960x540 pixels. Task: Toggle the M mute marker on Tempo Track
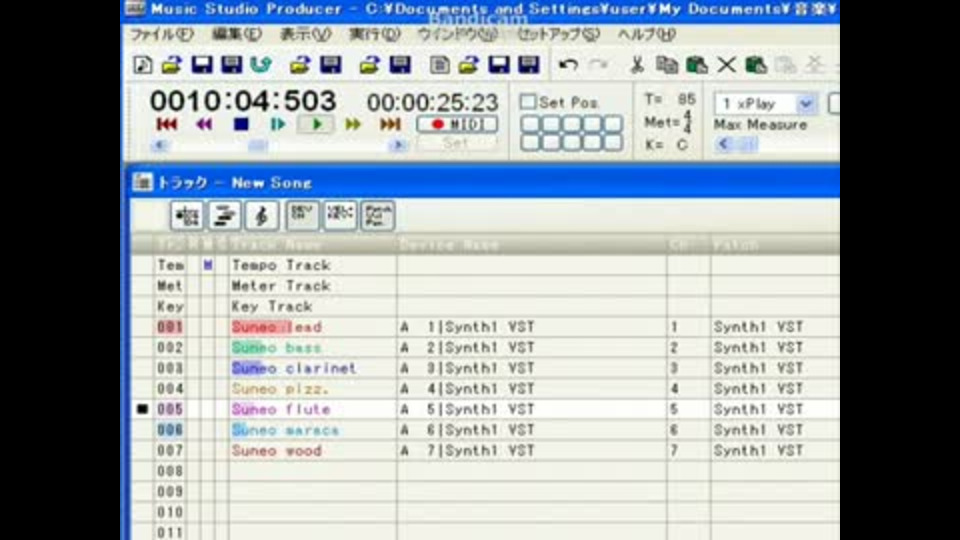click(x=208, y=265)
